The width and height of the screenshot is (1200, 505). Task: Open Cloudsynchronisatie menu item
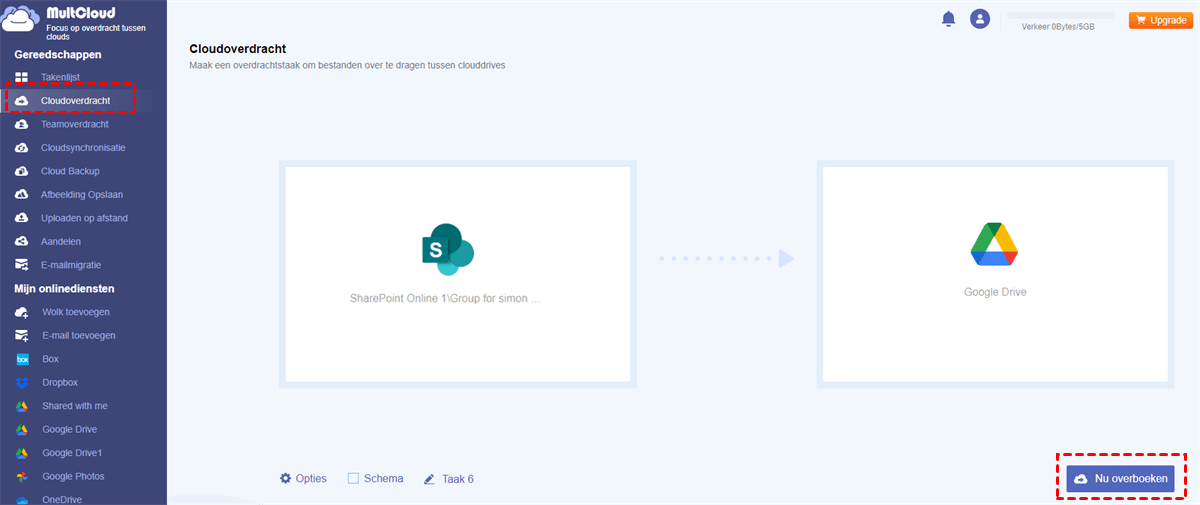point(83,147)
